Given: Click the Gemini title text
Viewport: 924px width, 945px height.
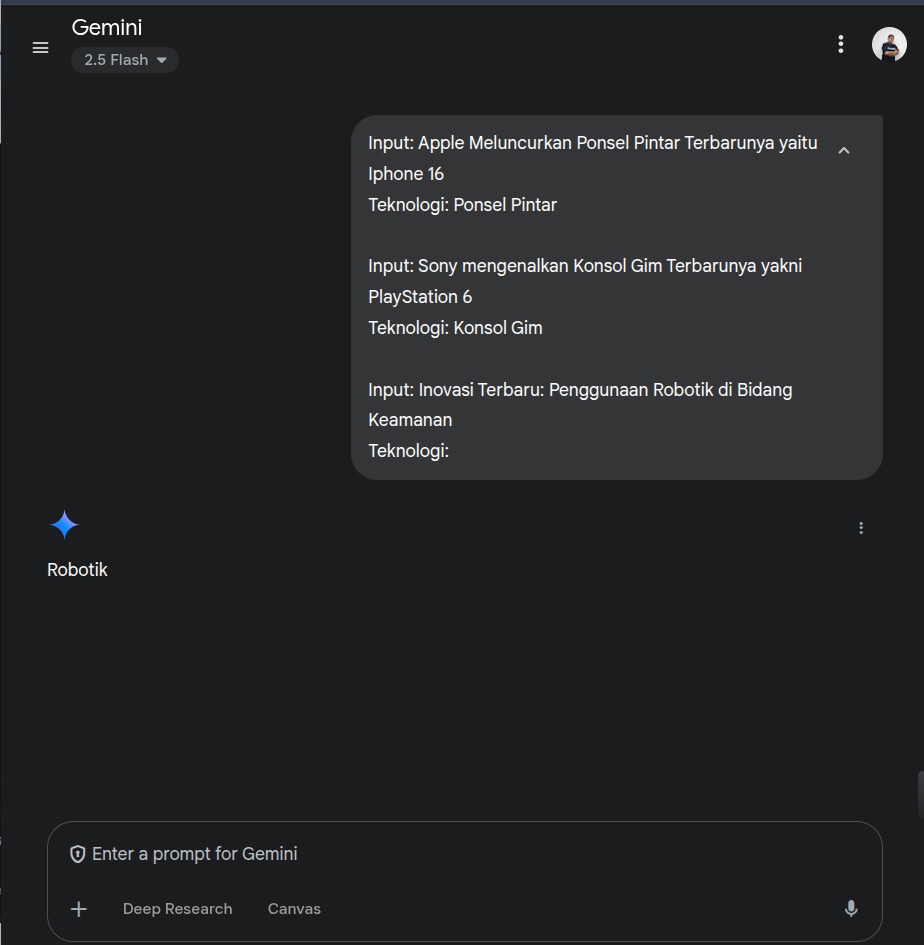Looking at the screenshot, I should coord(107,27).
